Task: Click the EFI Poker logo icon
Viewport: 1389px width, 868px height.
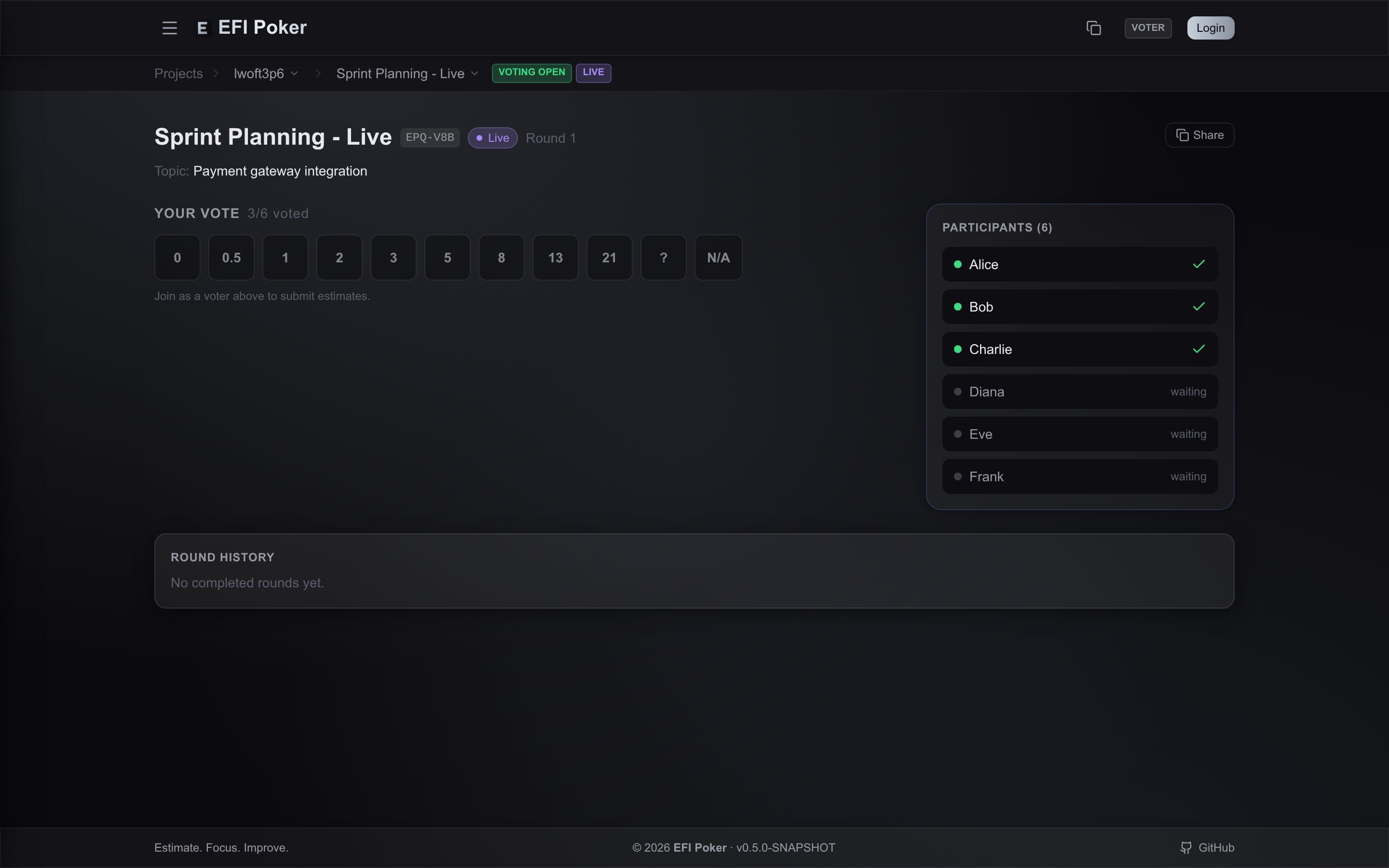Action: pos(202,28)
